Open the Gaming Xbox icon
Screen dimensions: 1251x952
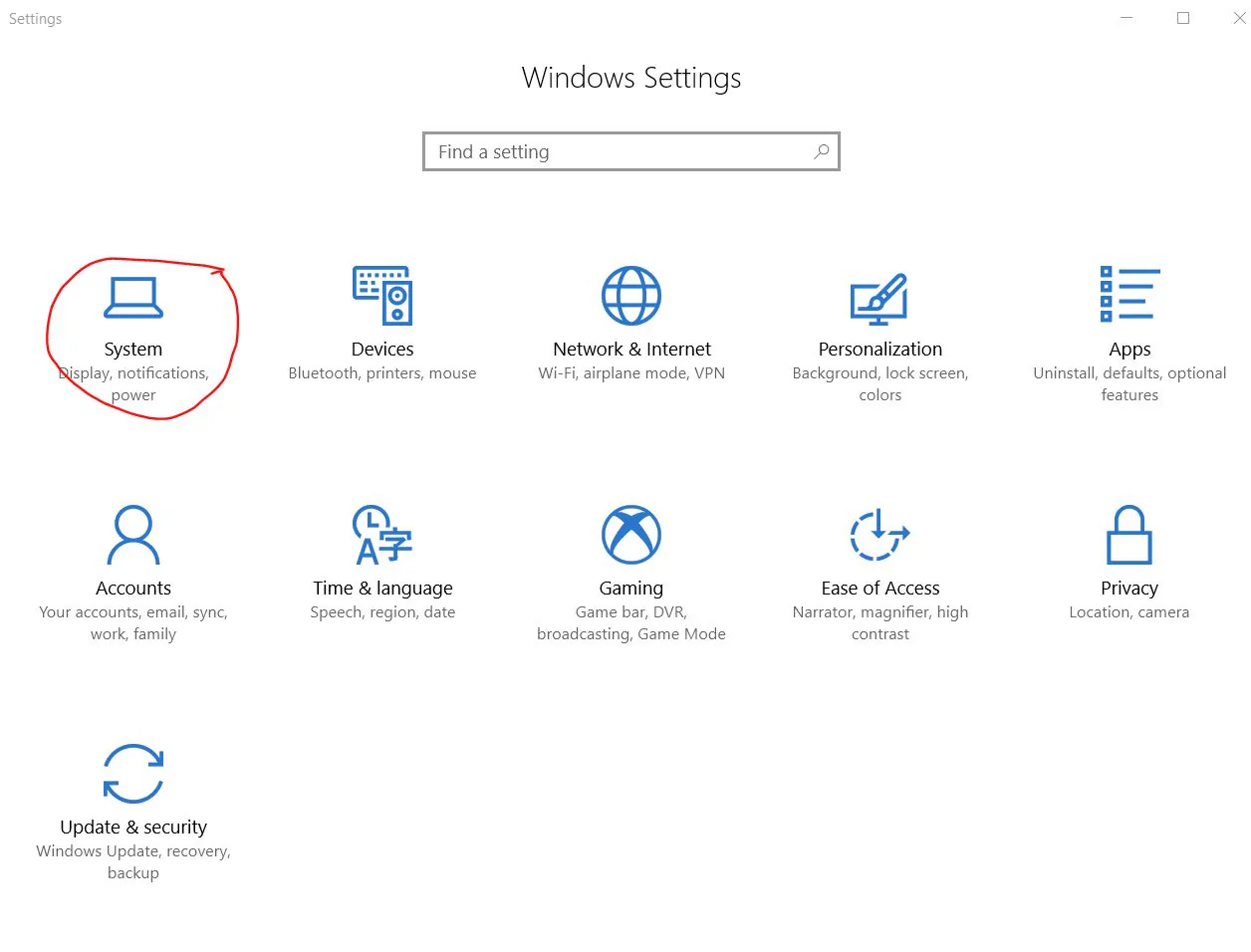[x=631, y=535]
